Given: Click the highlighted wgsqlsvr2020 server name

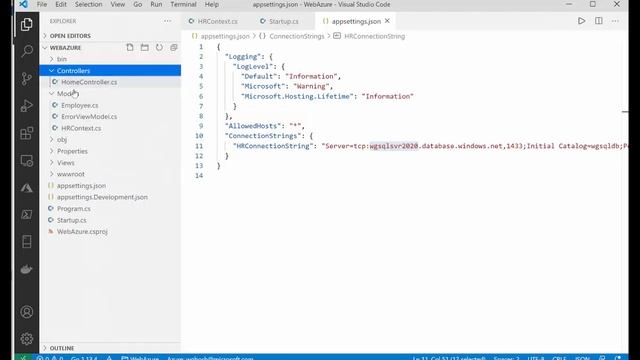Looking at the screenshot, I should [393, 146].
